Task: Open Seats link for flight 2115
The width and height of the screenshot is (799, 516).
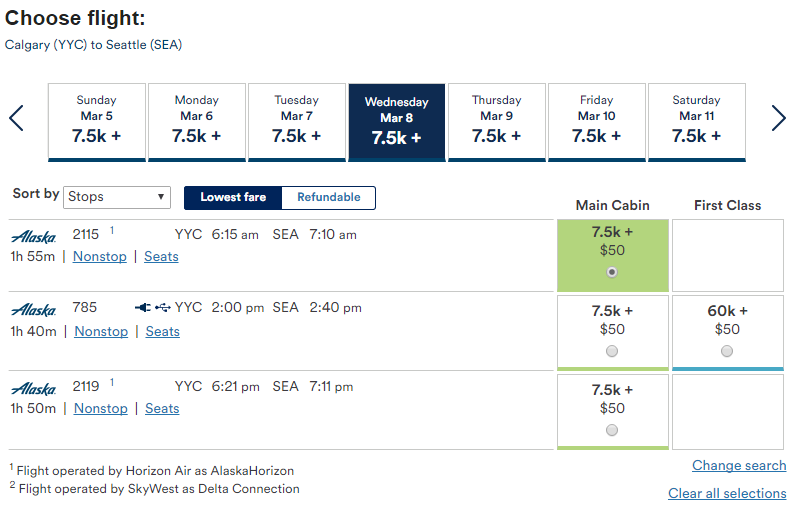Action: [x=161, y=256]
